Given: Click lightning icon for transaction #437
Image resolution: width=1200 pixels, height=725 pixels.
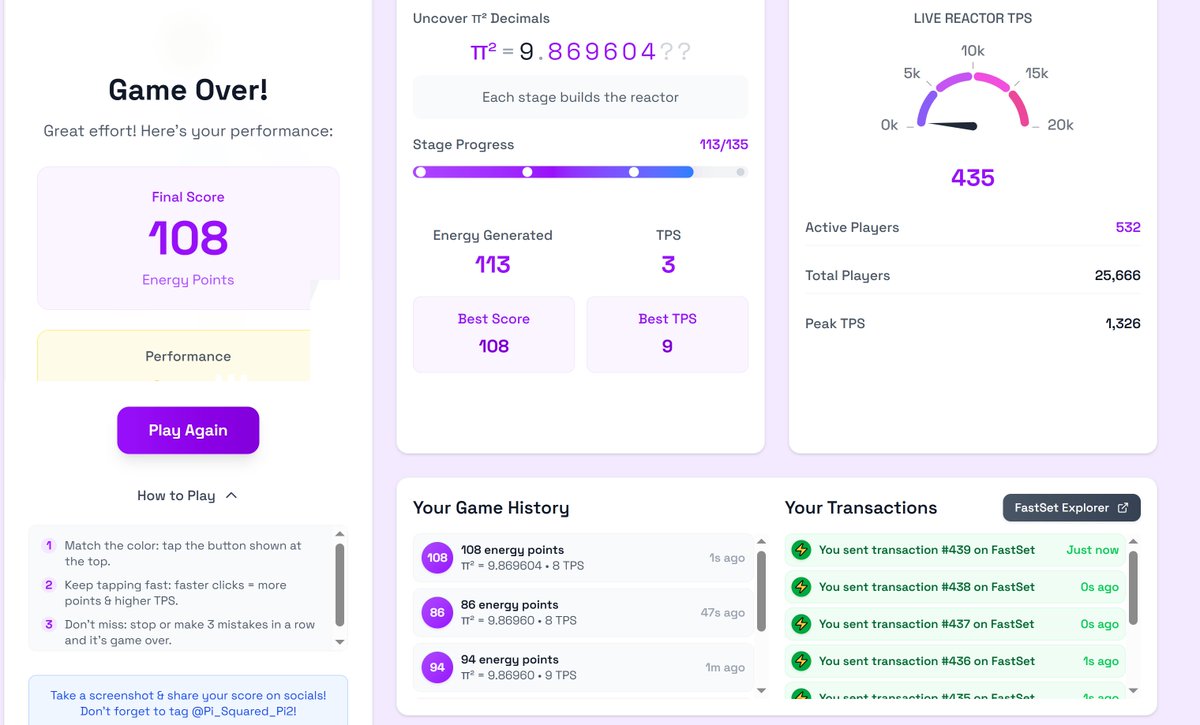Looking at the screenshot, I should [801, 624].
